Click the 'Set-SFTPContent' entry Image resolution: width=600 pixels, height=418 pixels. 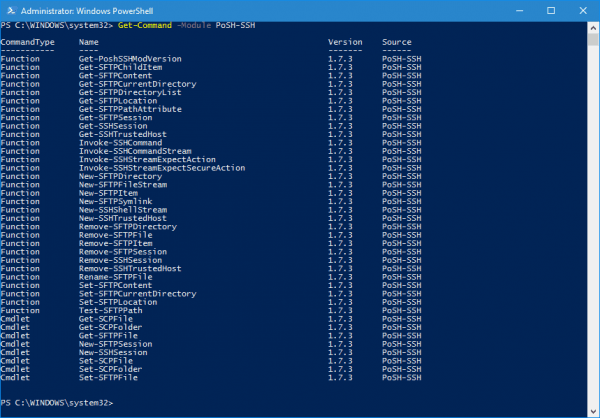pos(116,286)
